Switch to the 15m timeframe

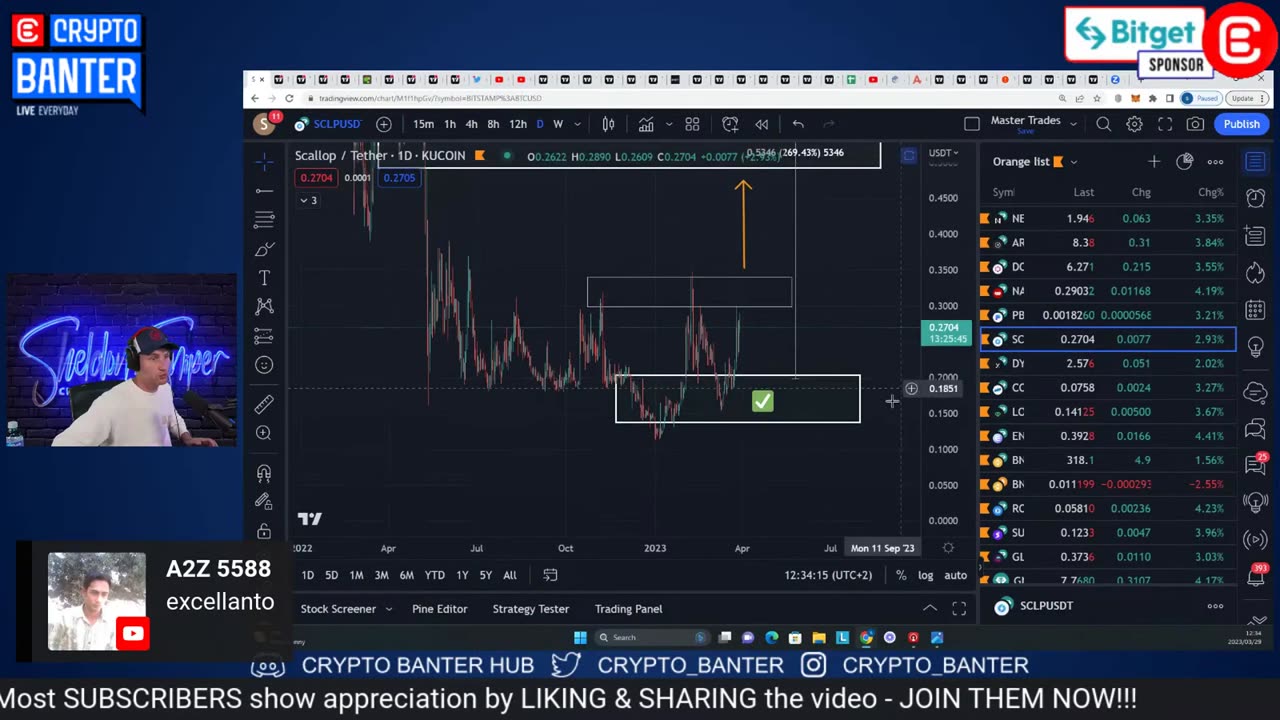coord(424,124)
